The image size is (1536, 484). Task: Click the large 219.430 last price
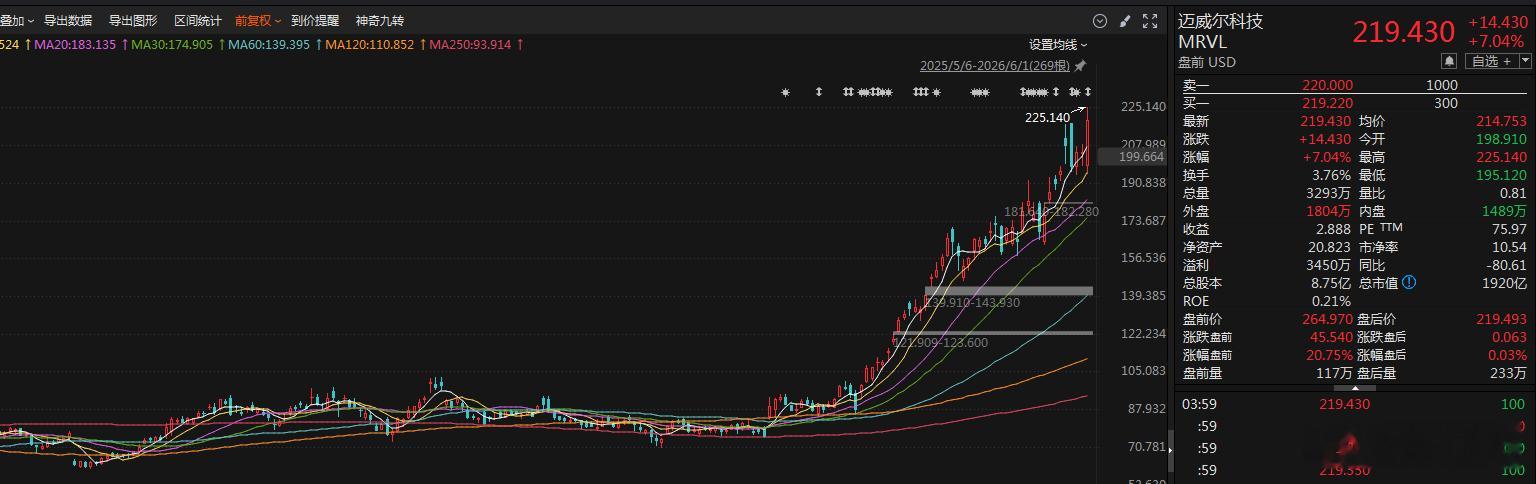(x=1404, y=32)
